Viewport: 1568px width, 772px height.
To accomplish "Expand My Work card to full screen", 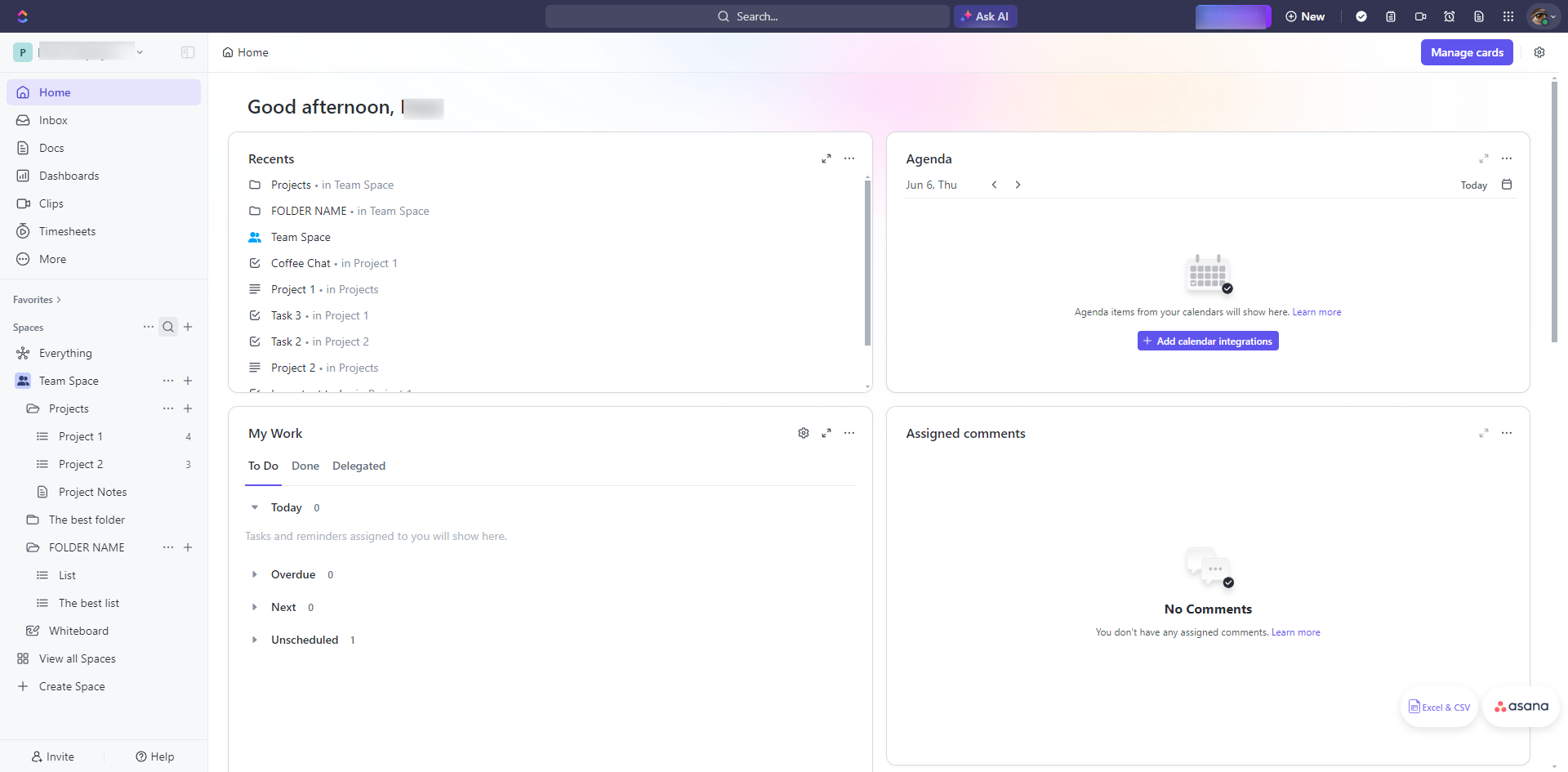I will pyautogui.click(x=826, y=433).
